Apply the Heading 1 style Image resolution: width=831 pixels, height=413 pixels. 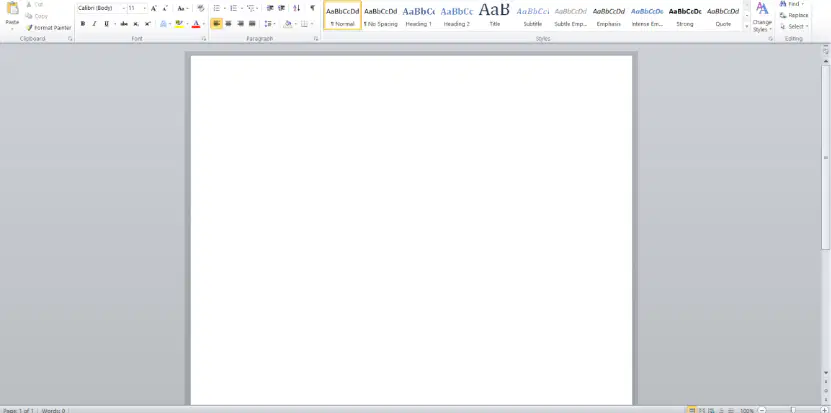tap(419, 15)
